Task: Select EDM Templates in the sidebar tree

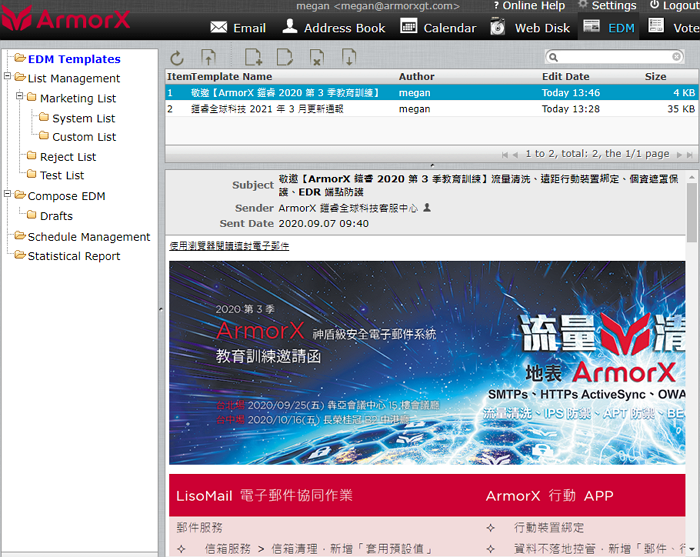Action: click(x=74, y=59)
